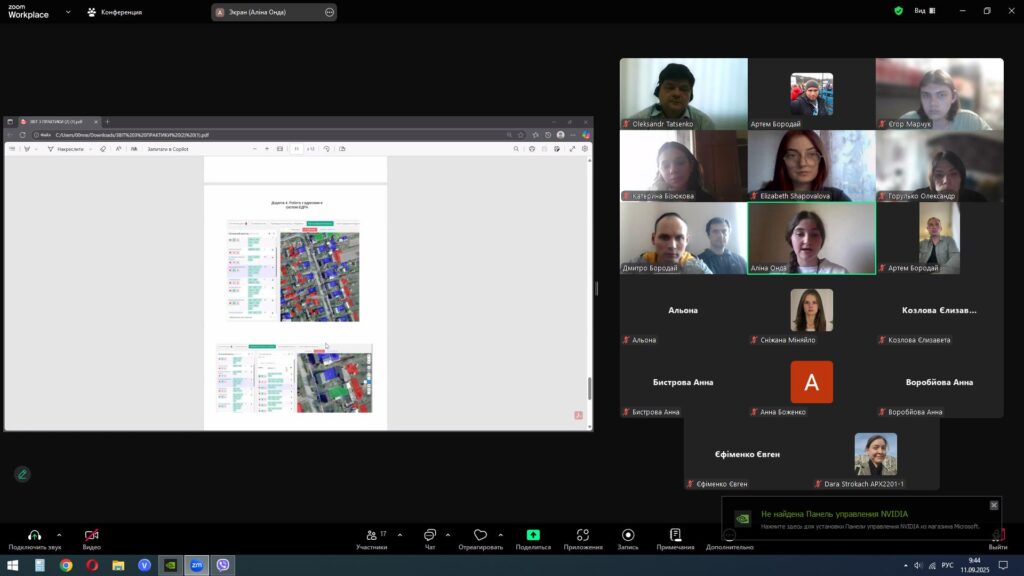Click Запитати в Copilot in the PDF toolbar
The image size is (1024, 576).
168,149
